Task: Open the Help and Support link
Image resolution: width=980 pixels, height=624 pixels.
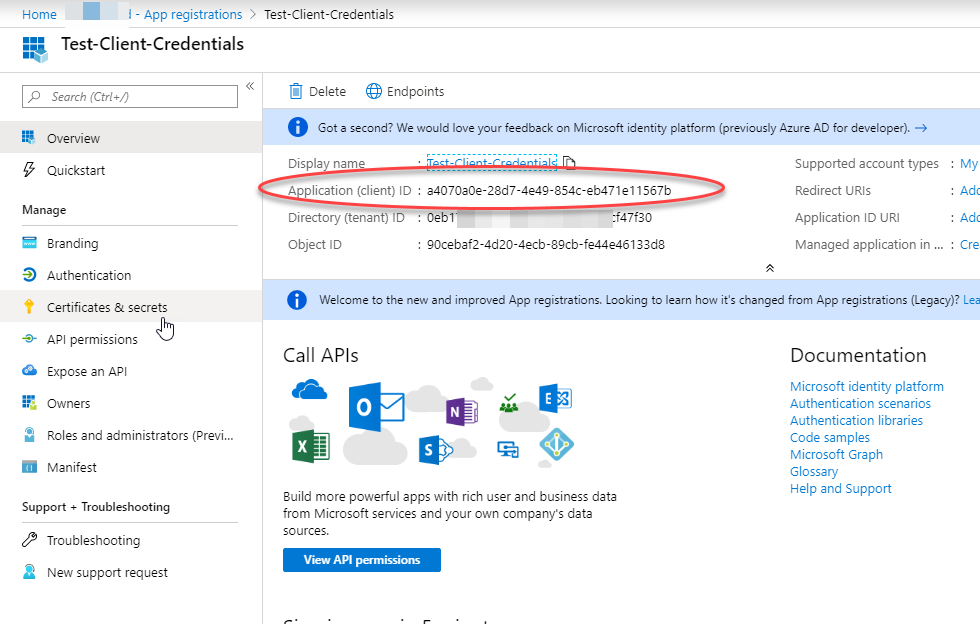Action: coord(841,488)
